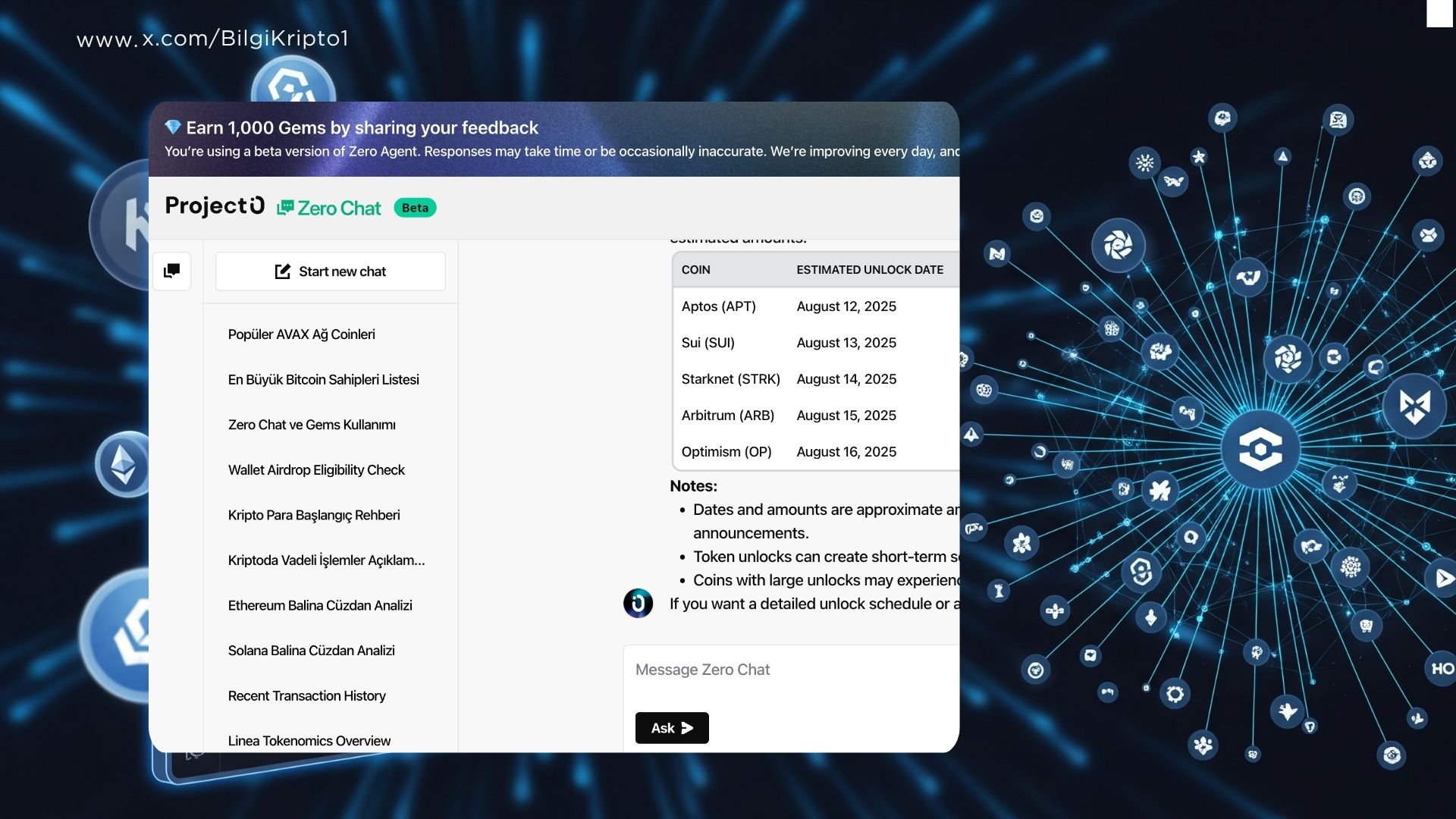
Task: Click the Beta badge
Action: click(415, 208)
